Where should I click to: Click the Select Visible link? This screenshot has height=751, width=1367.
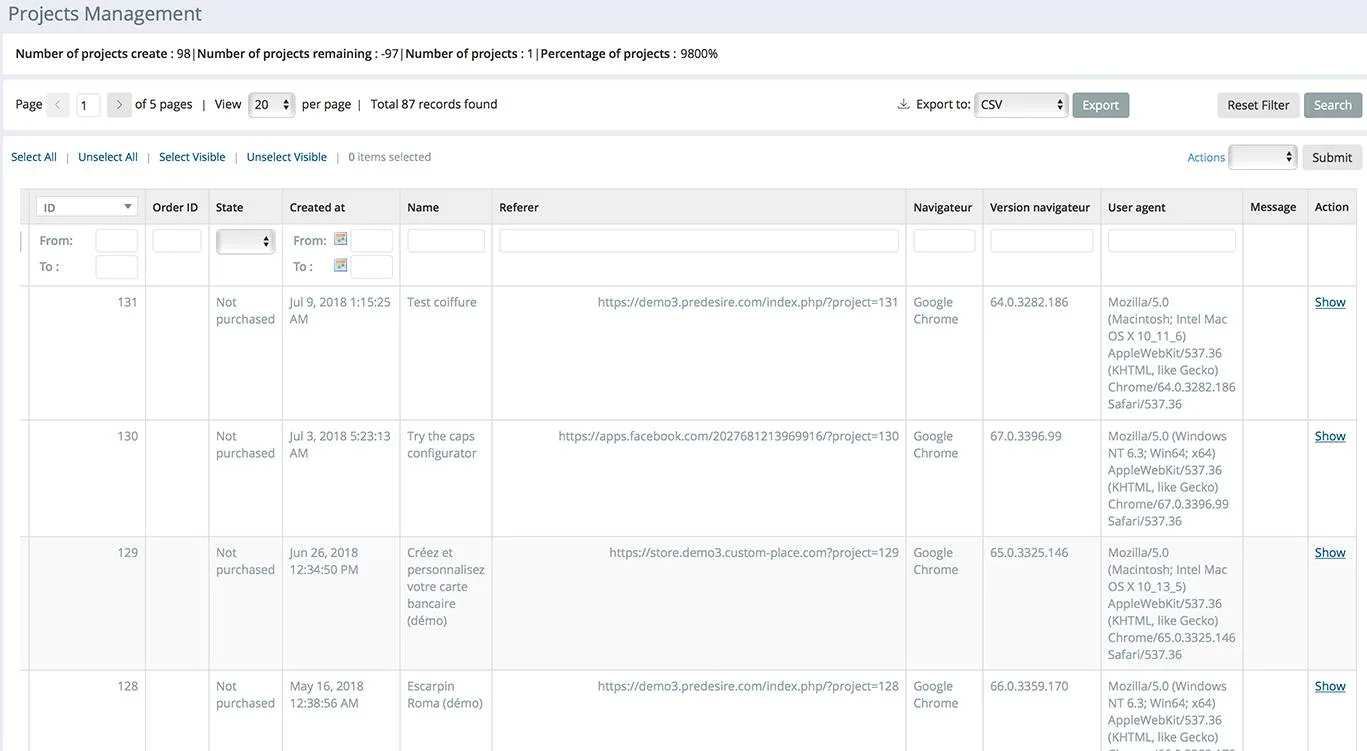192,157
